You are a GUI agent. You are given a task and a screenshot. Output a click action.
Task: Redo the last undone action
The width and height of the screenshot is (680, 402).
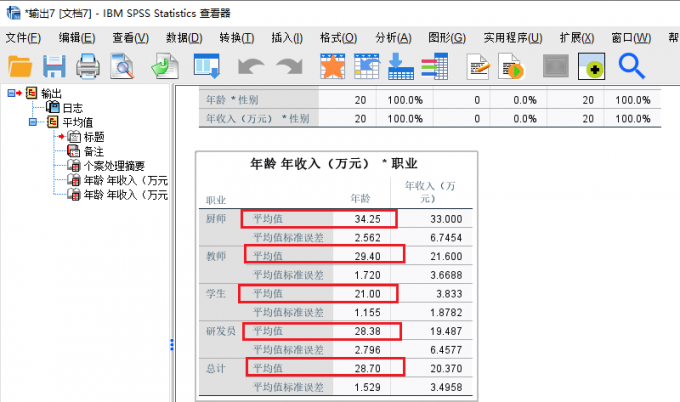(x=289, y=66)
